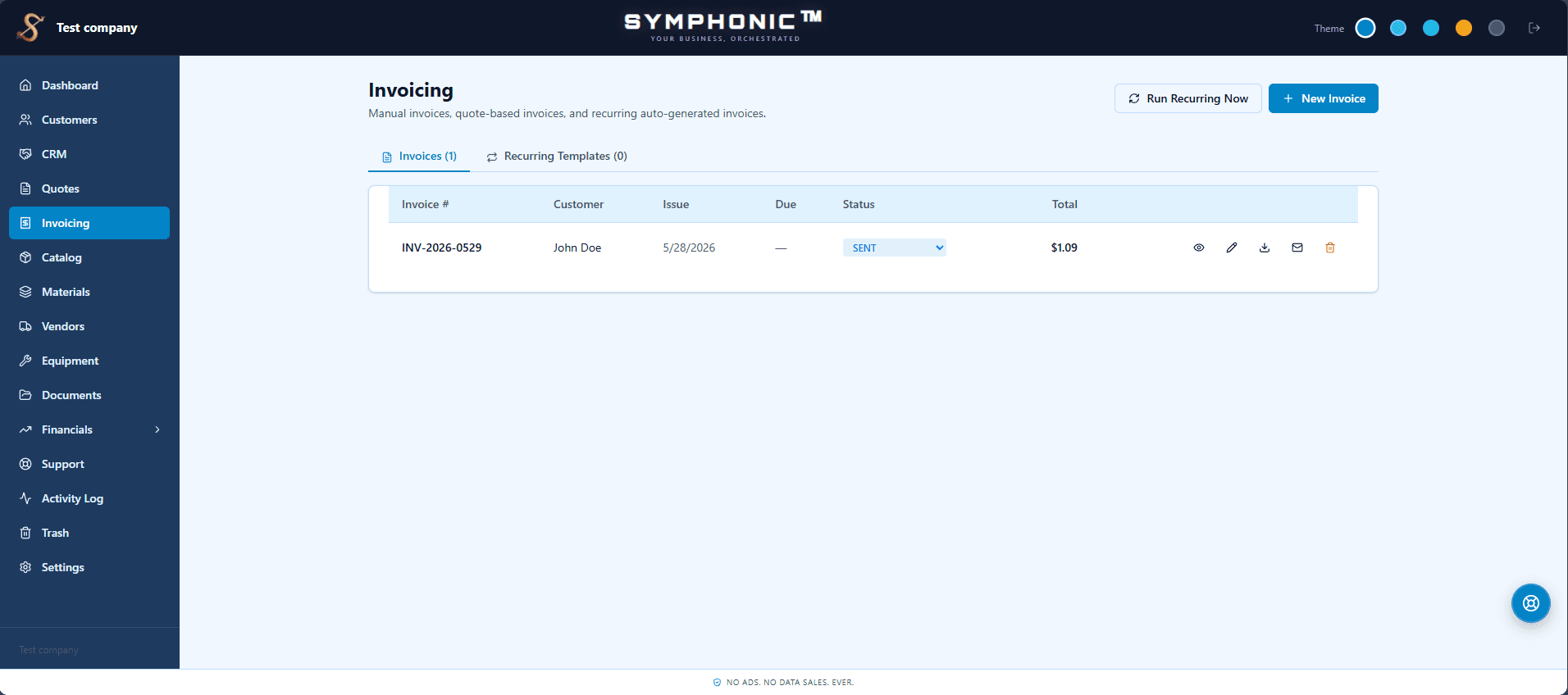This screenshot has width=1568, height=695.
Task: Click the Status column header
Action: coord(859,204)
